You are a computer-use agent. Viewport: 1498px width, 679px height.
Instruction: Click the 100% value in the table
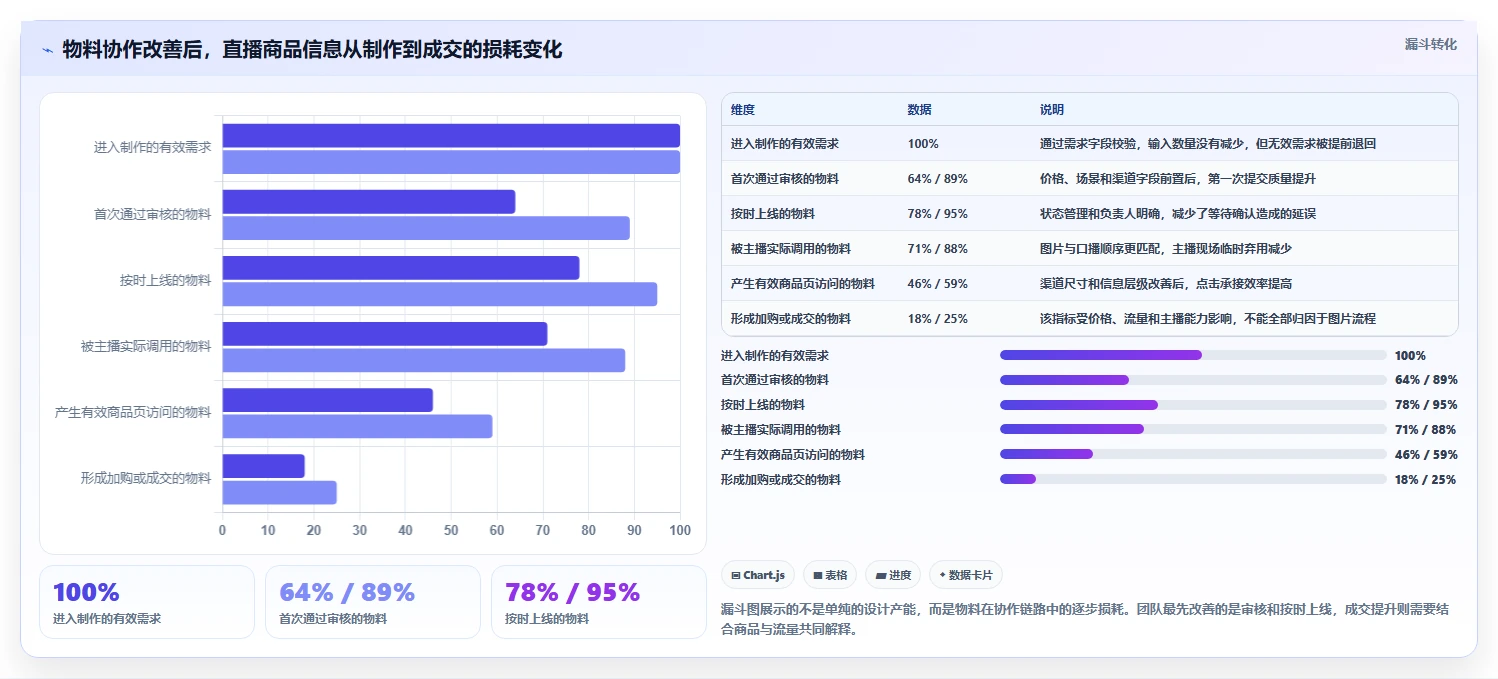tap(923, 144)
